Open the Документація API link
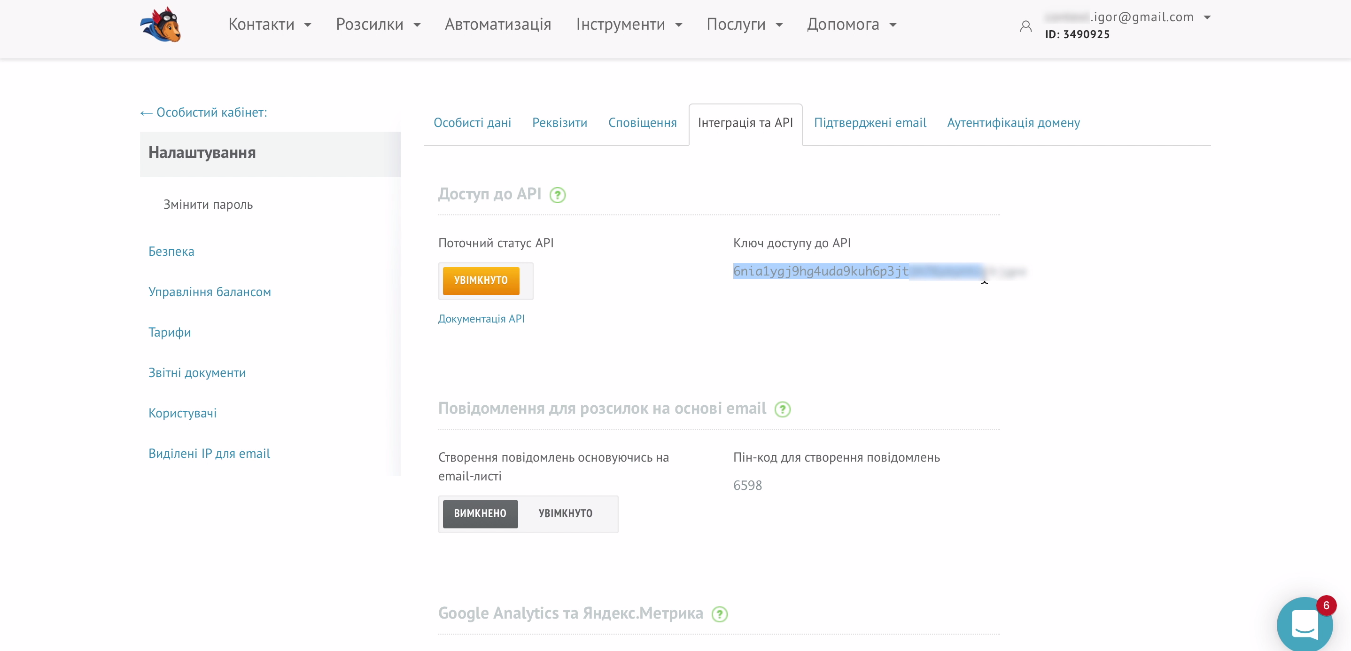The image size is (1351, 651). 481,319
